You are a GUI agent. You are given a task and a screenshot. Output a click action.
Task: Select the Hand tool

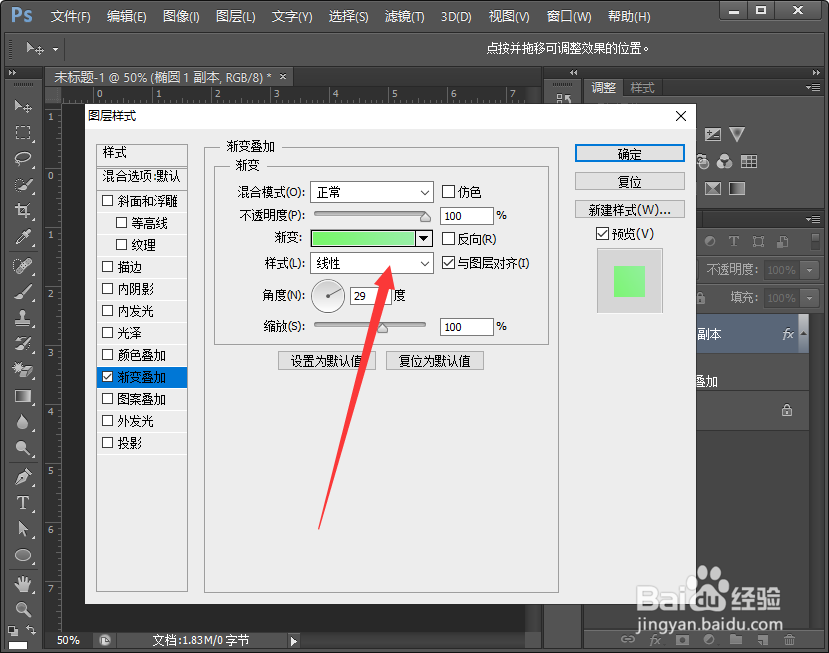(23, 584)
